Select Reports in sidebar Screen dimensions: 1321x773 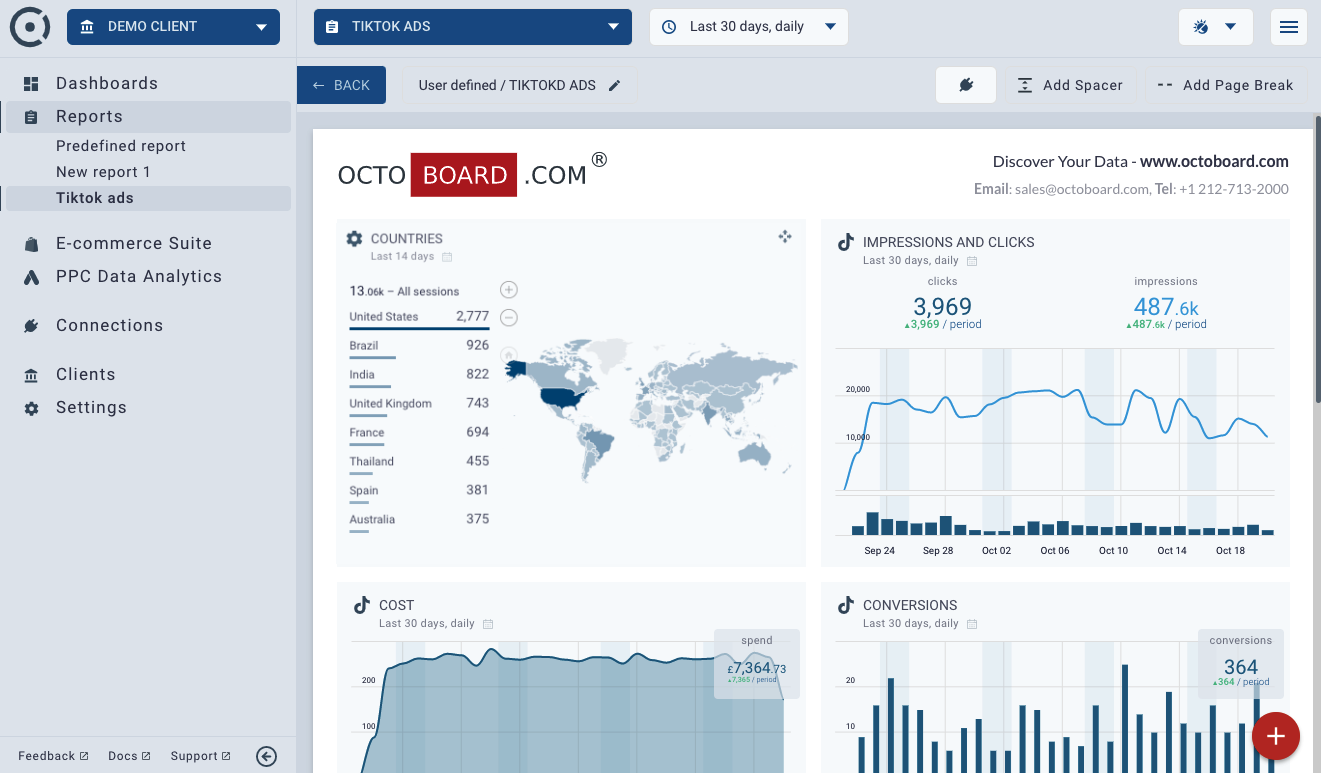tap(148, 116)
